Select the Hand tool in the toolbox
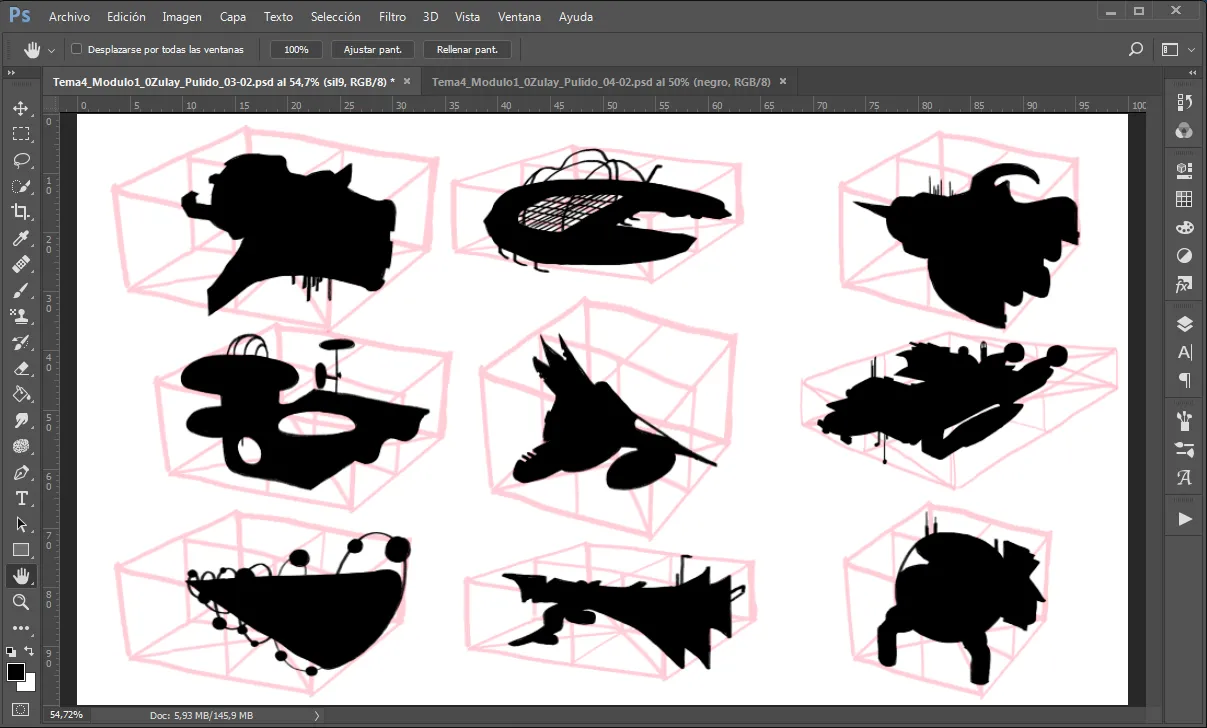This screenshot has width=1207, height=728. (21, 576)
